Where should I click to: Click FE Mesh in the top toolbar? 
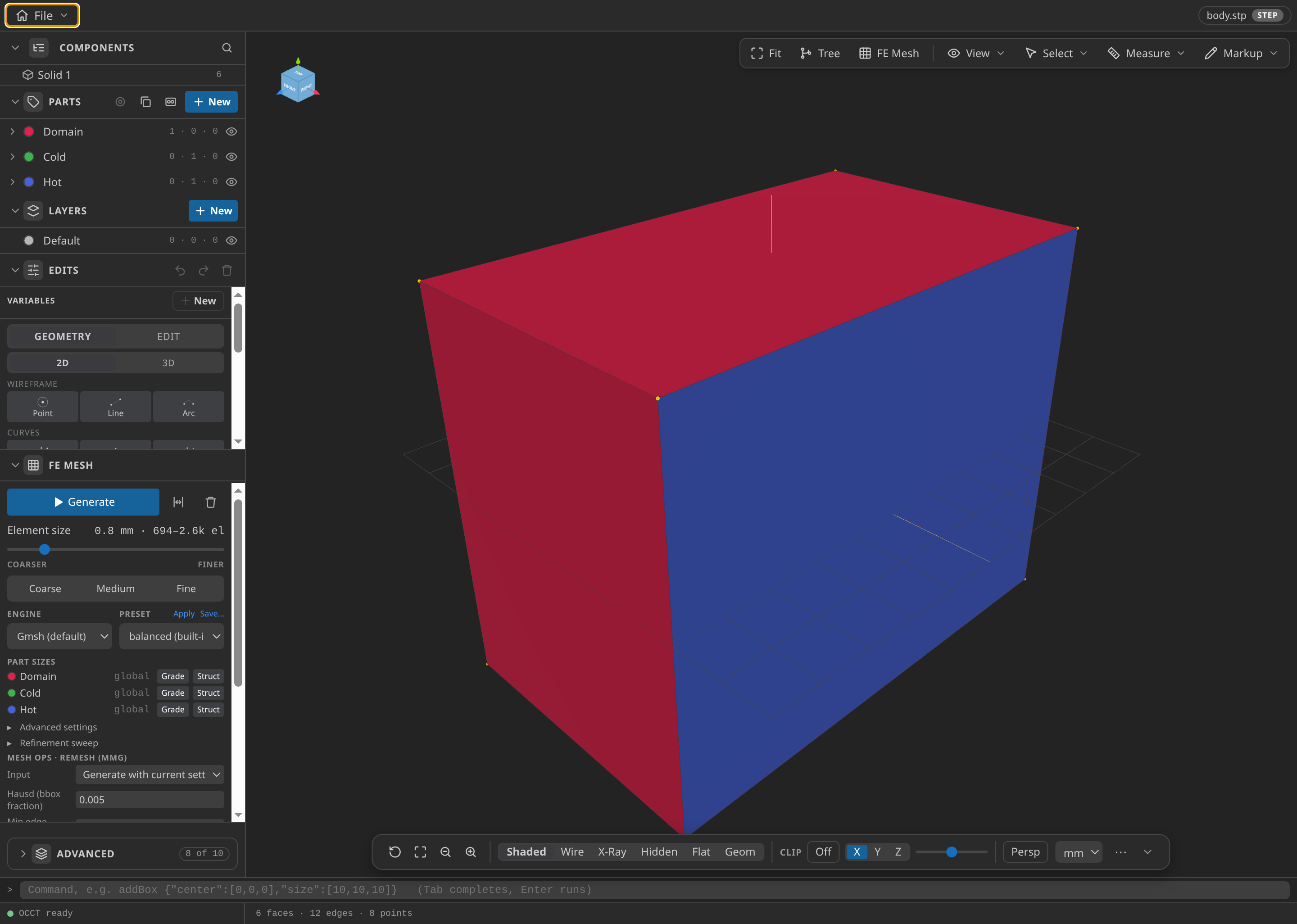coord(889,54)
